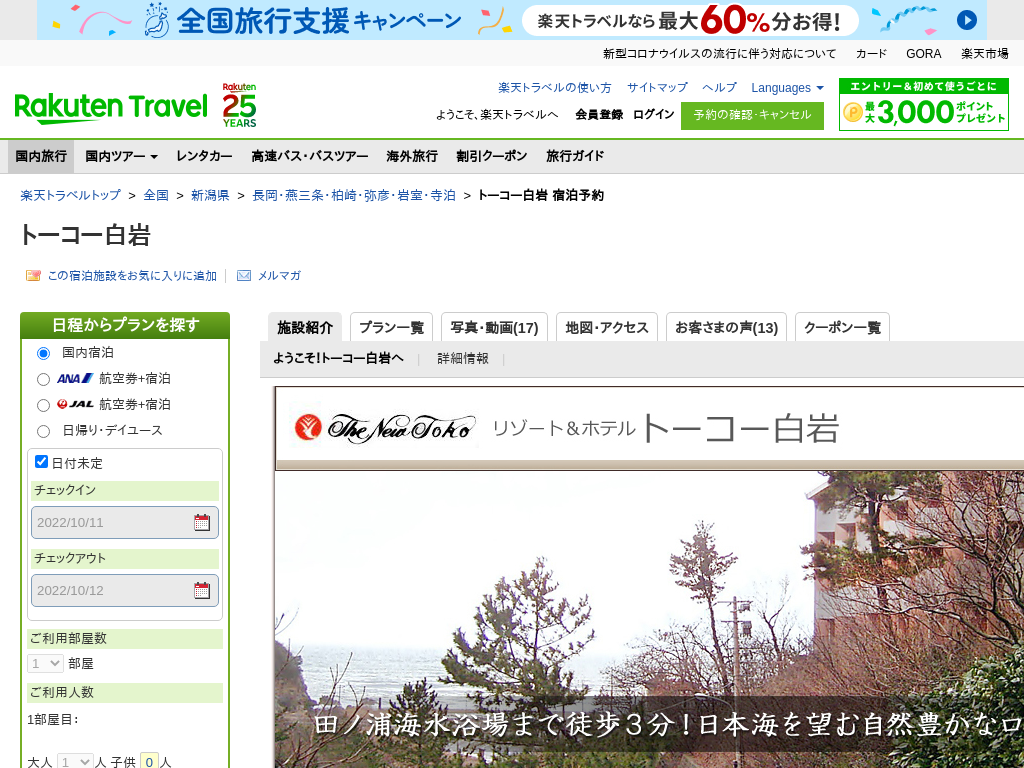Select 国内旅行 in navigation bar
Viewport: 1024px width, 768px height.
coord(41,156)
